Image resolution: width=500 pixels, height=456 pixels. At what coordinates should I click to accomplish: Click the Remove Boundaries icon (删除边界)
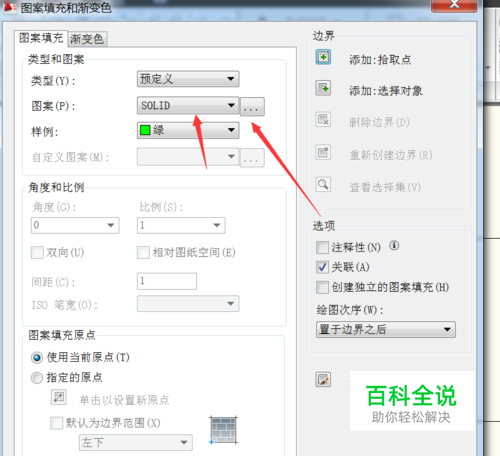click(x=323, y=120)
